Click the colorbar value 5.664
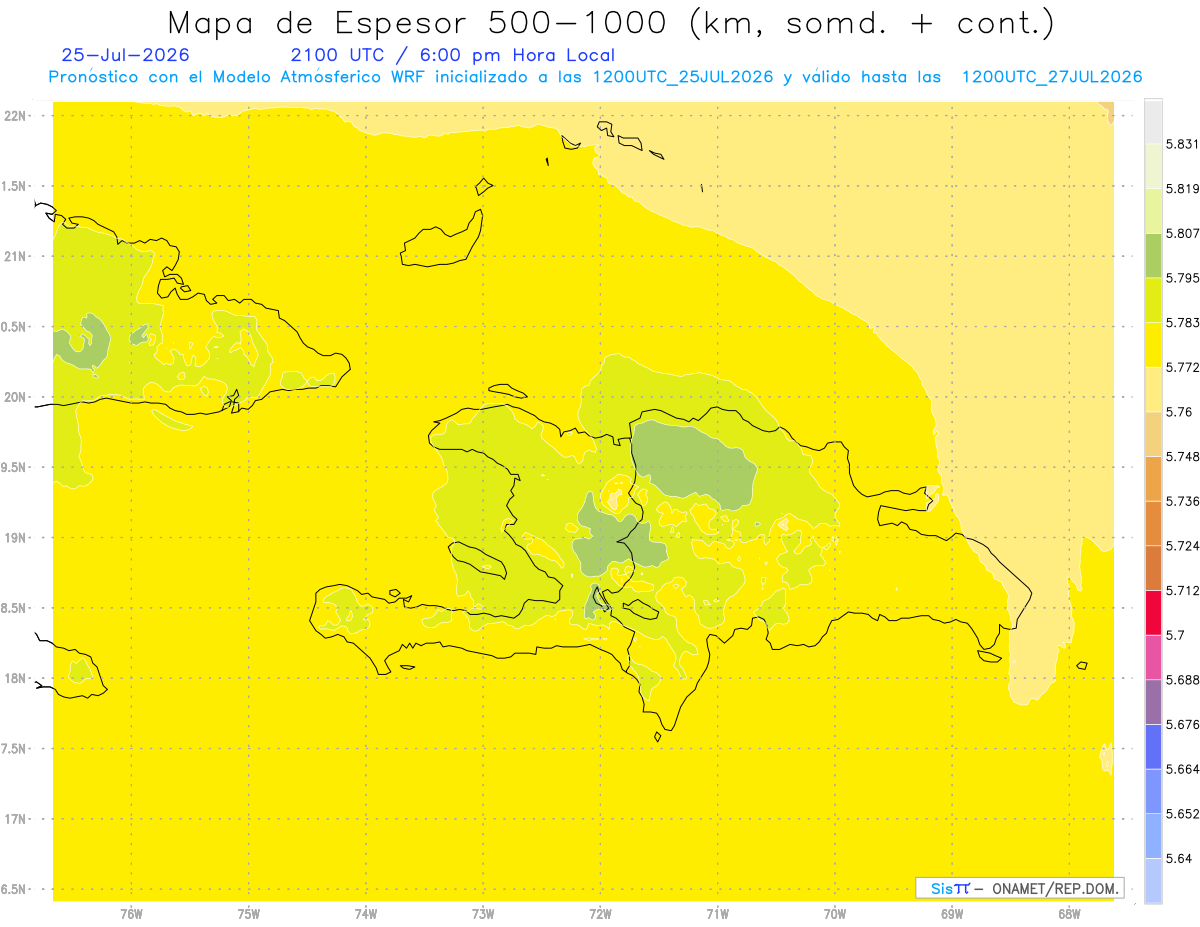1200x927 pixels. [1183, 769]
